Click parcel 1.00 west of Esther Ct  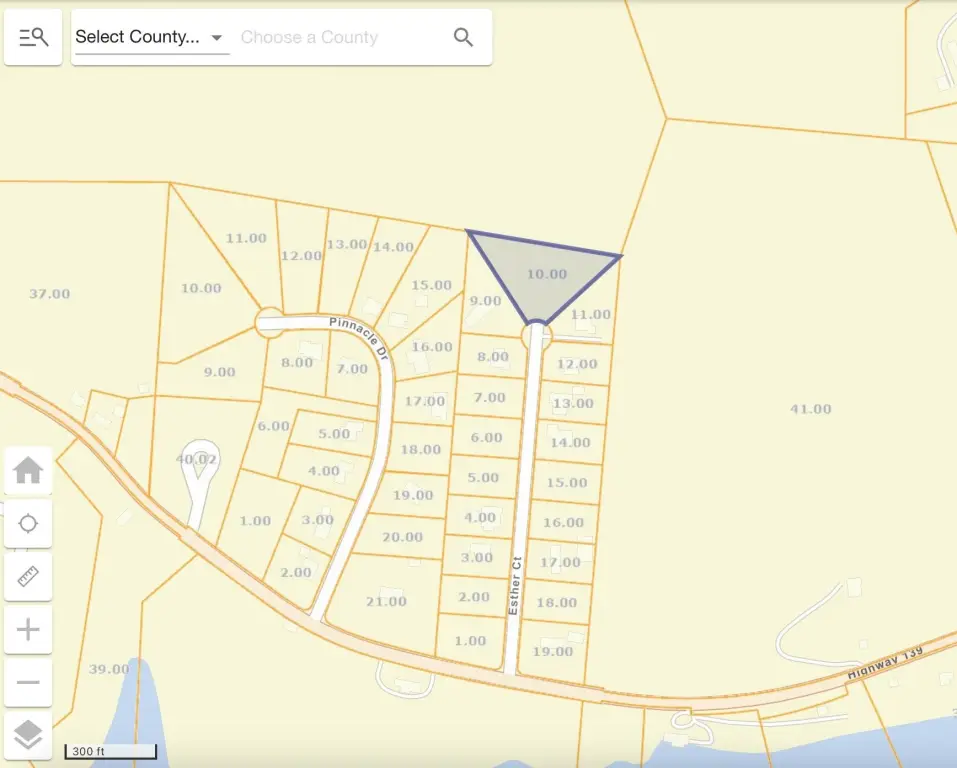click(470, 641)
